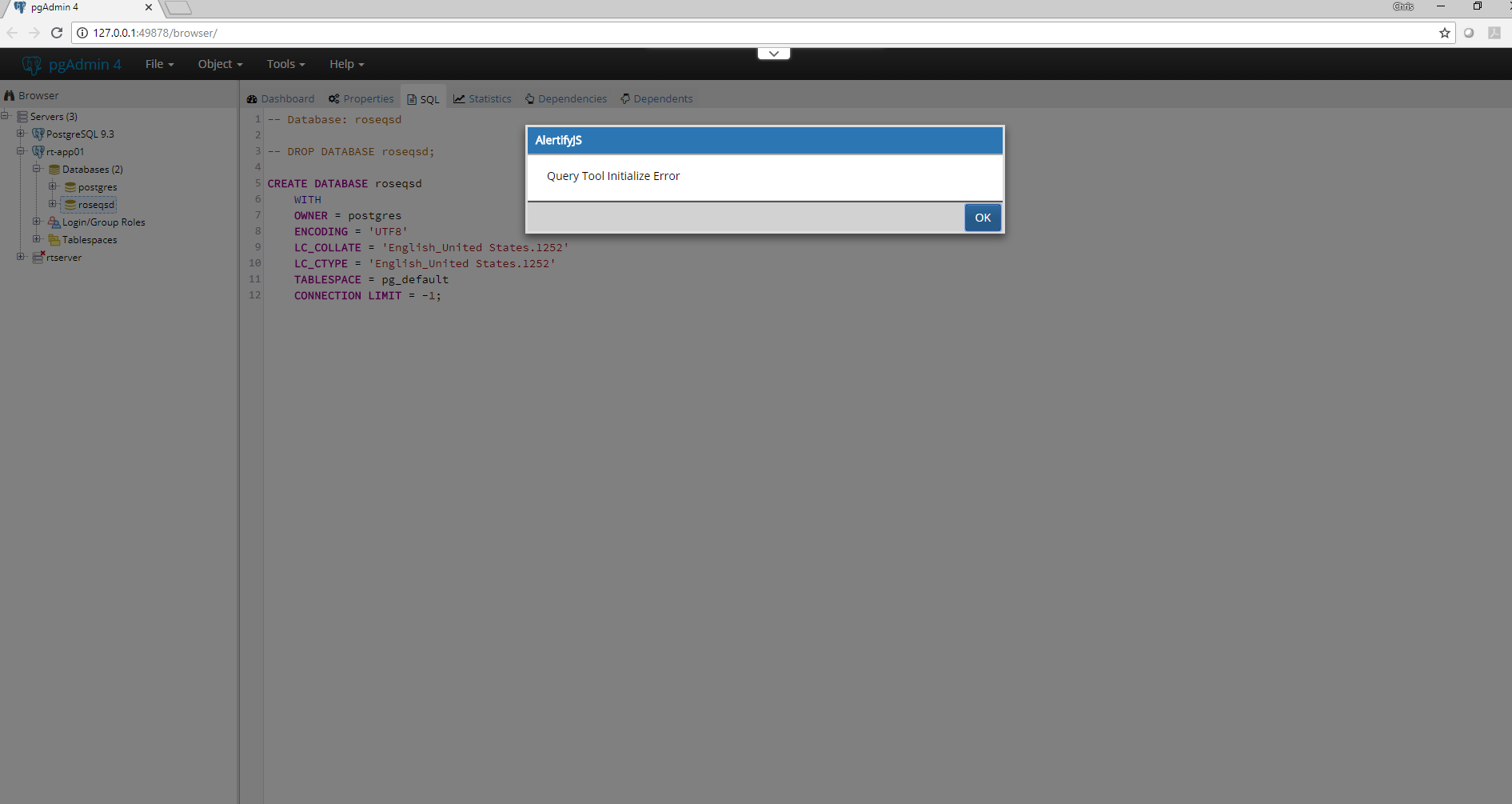Click the rt-app01 server icon

pos(38,151)
